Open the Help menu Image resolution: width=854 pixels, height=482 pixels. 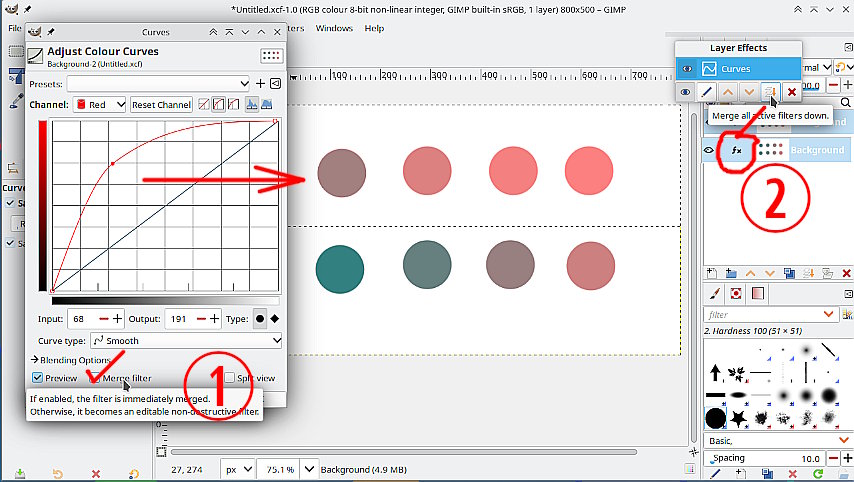tap(374, 28)
